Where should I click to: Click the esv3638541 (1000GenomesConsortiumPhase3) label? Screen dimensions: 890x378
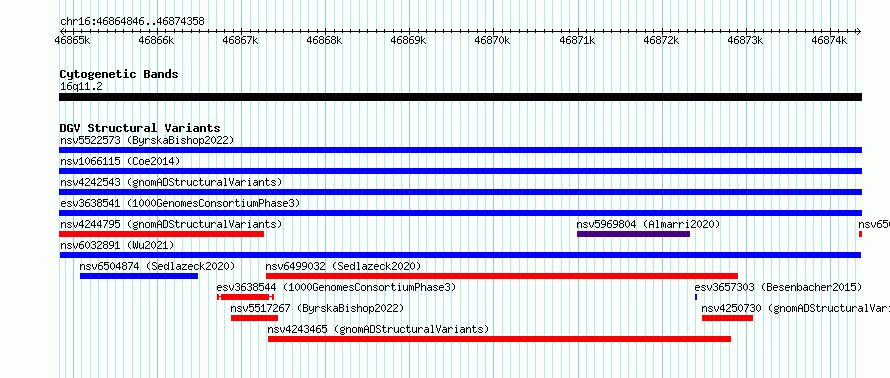point(180,203)
